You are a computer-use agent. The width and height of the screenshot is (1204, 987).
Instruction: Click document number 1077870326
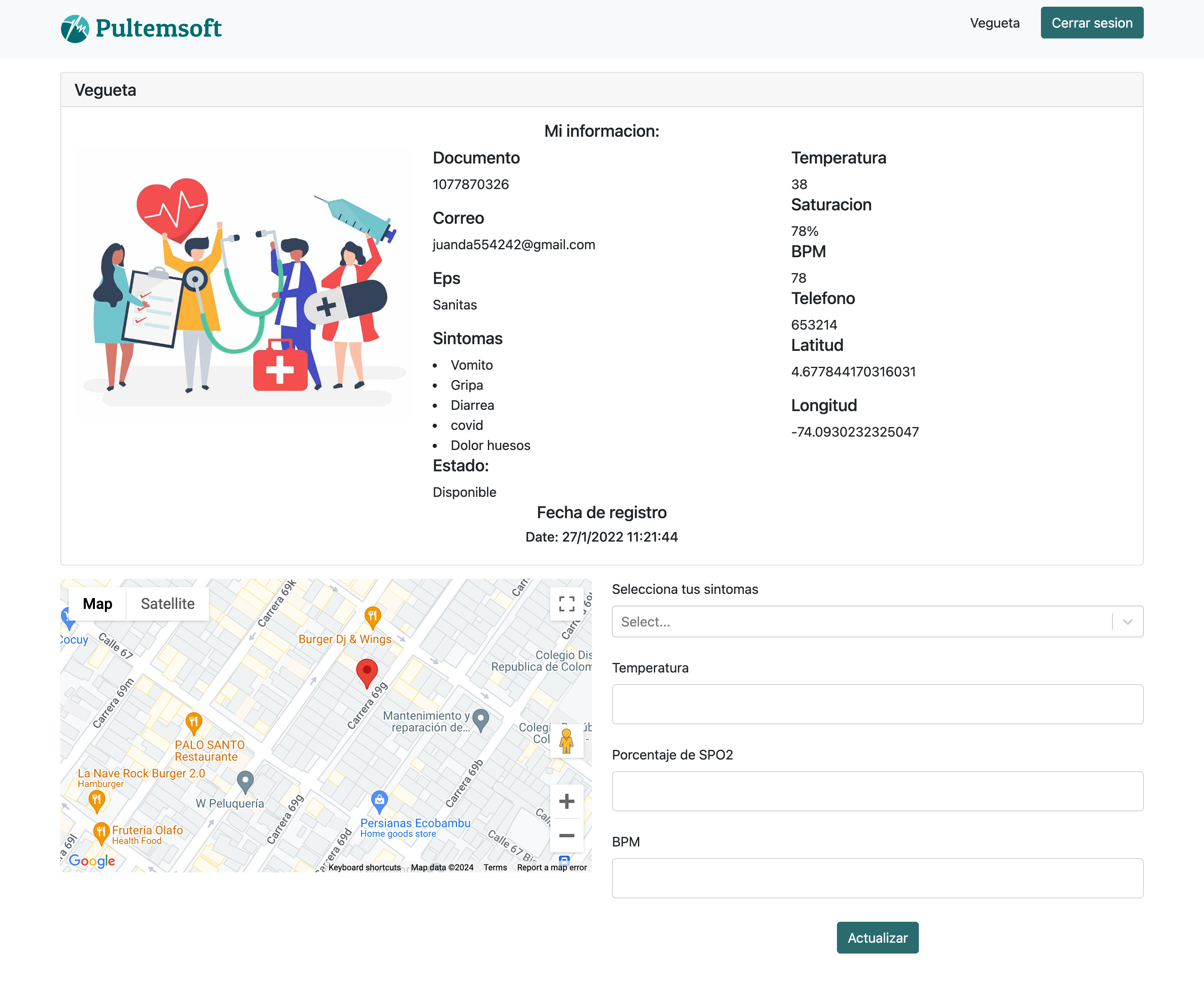coord(470,184)
